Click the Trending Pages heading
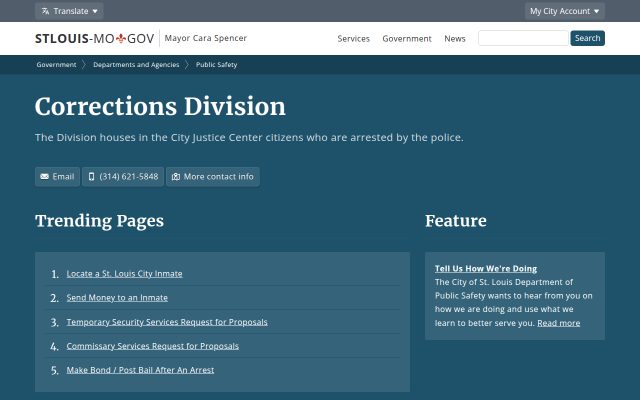This screenshot has height=400, width=640. tap(99, 221)
